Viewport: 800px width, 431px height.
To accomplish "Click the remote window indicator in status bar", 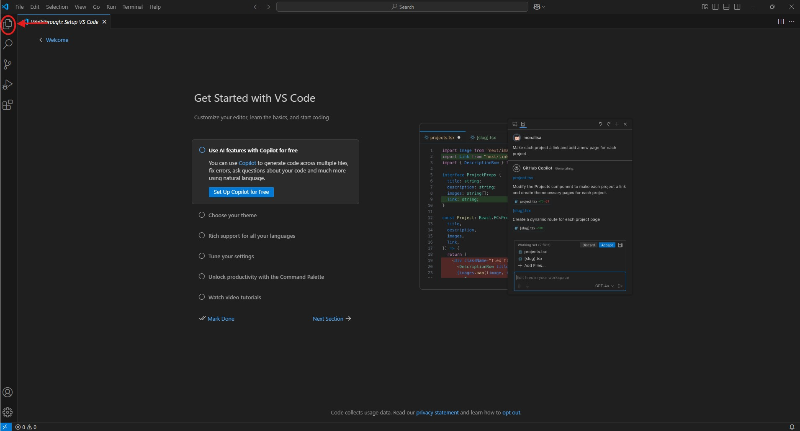I will (6, 427).
